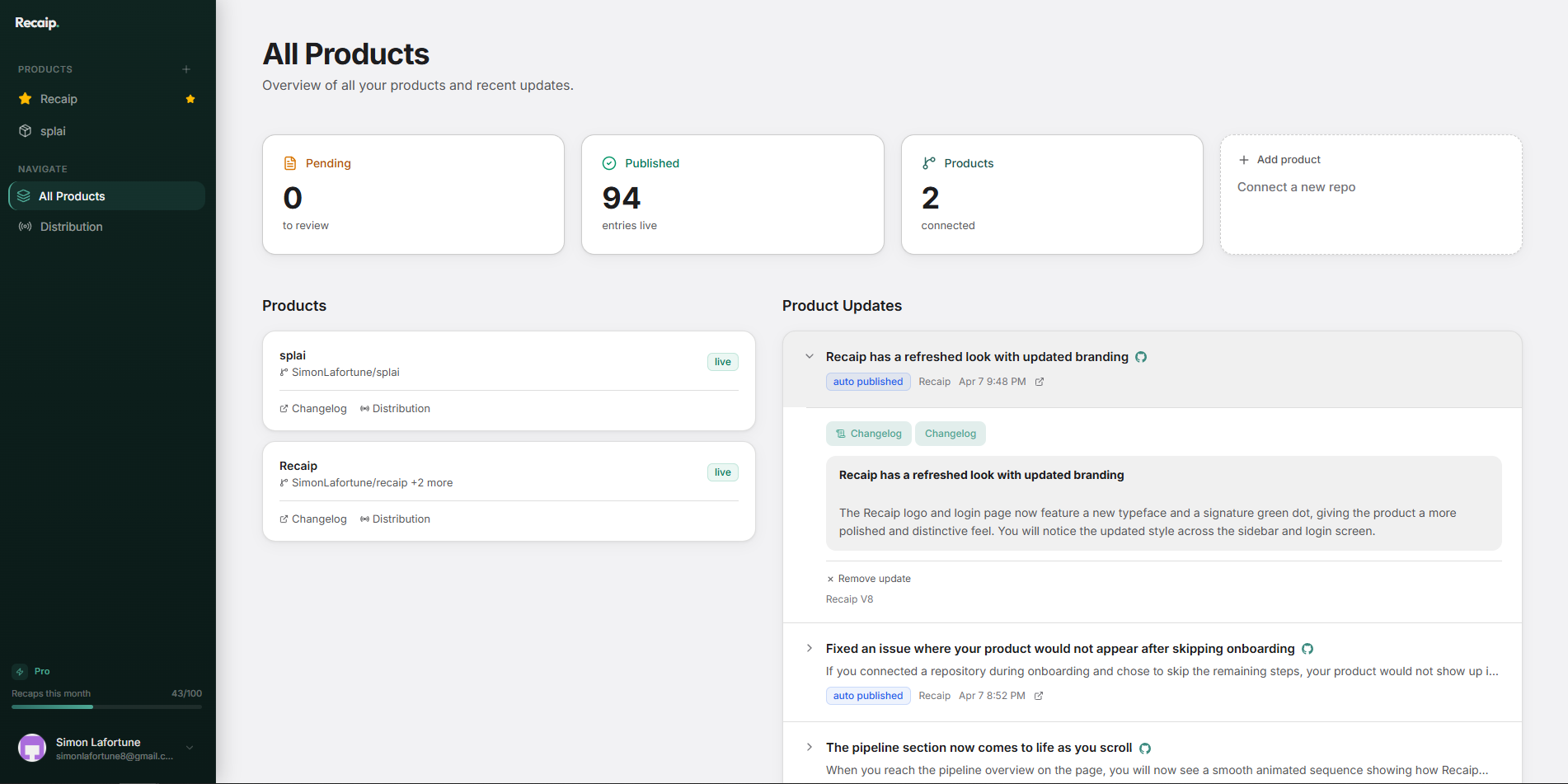Navigate to Distribution in the sidebar
The width and height of the screenshot is (1568, 784).
pos(71,226)
